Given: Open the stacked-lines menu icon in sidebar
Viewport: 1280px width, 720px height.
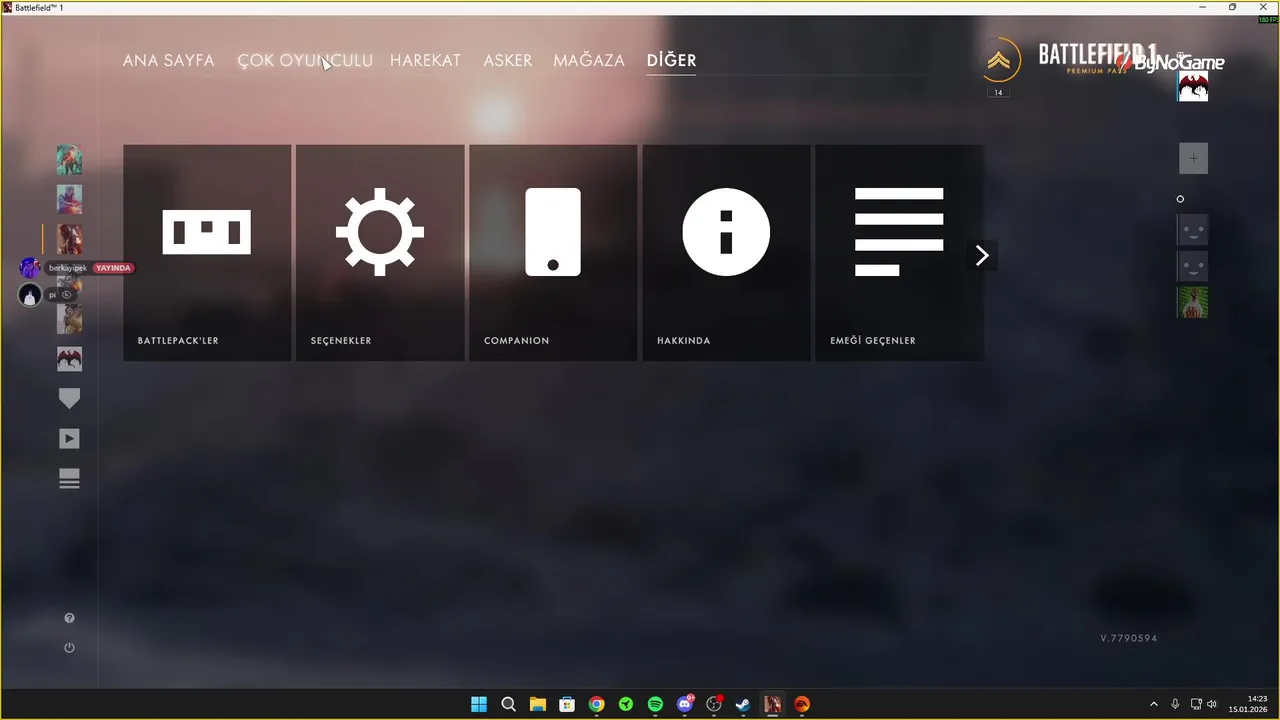Looking at the screenshot, I should (69, 480).
